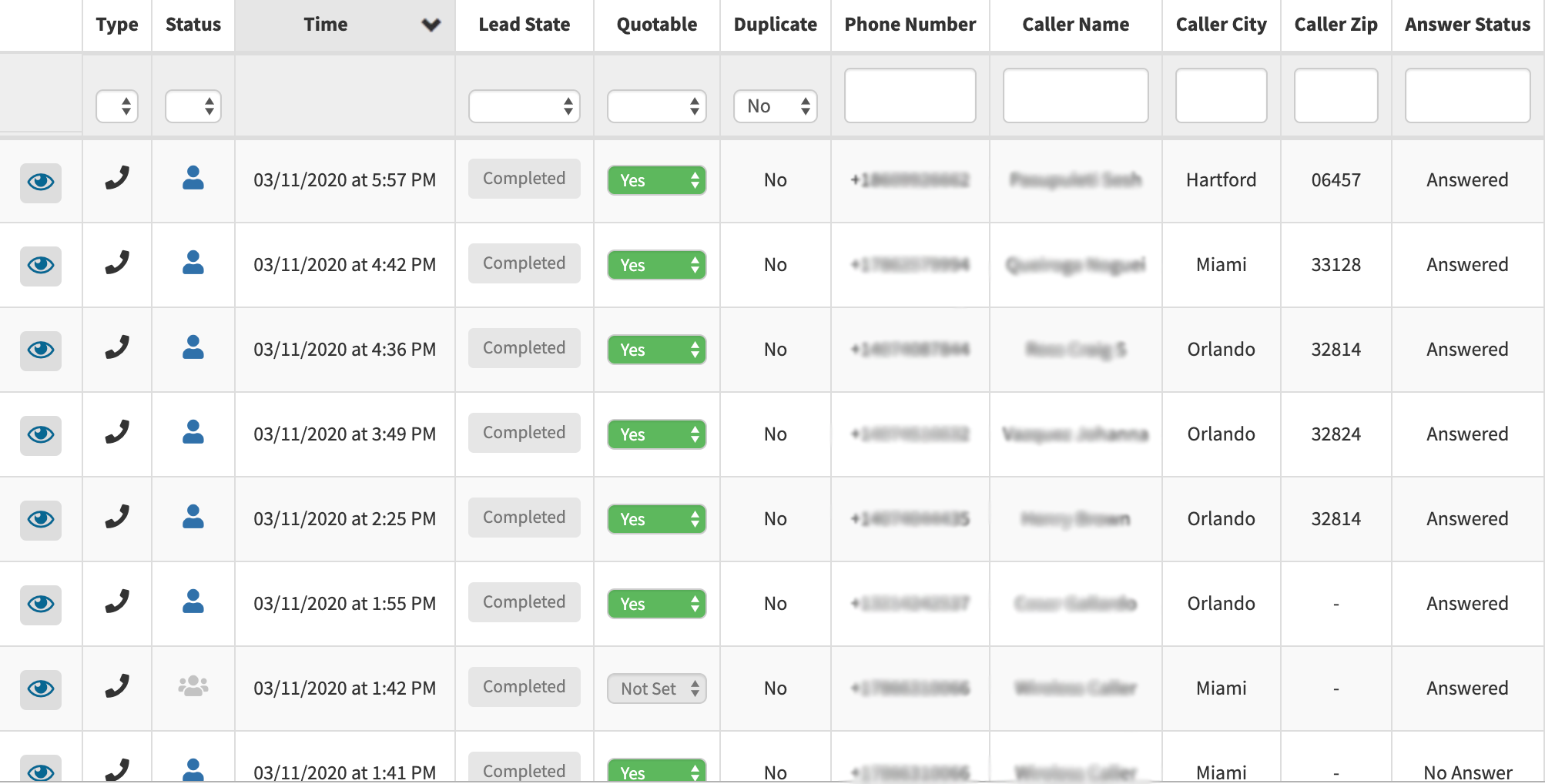Click Phone Number filter input field

click(910, 95)
